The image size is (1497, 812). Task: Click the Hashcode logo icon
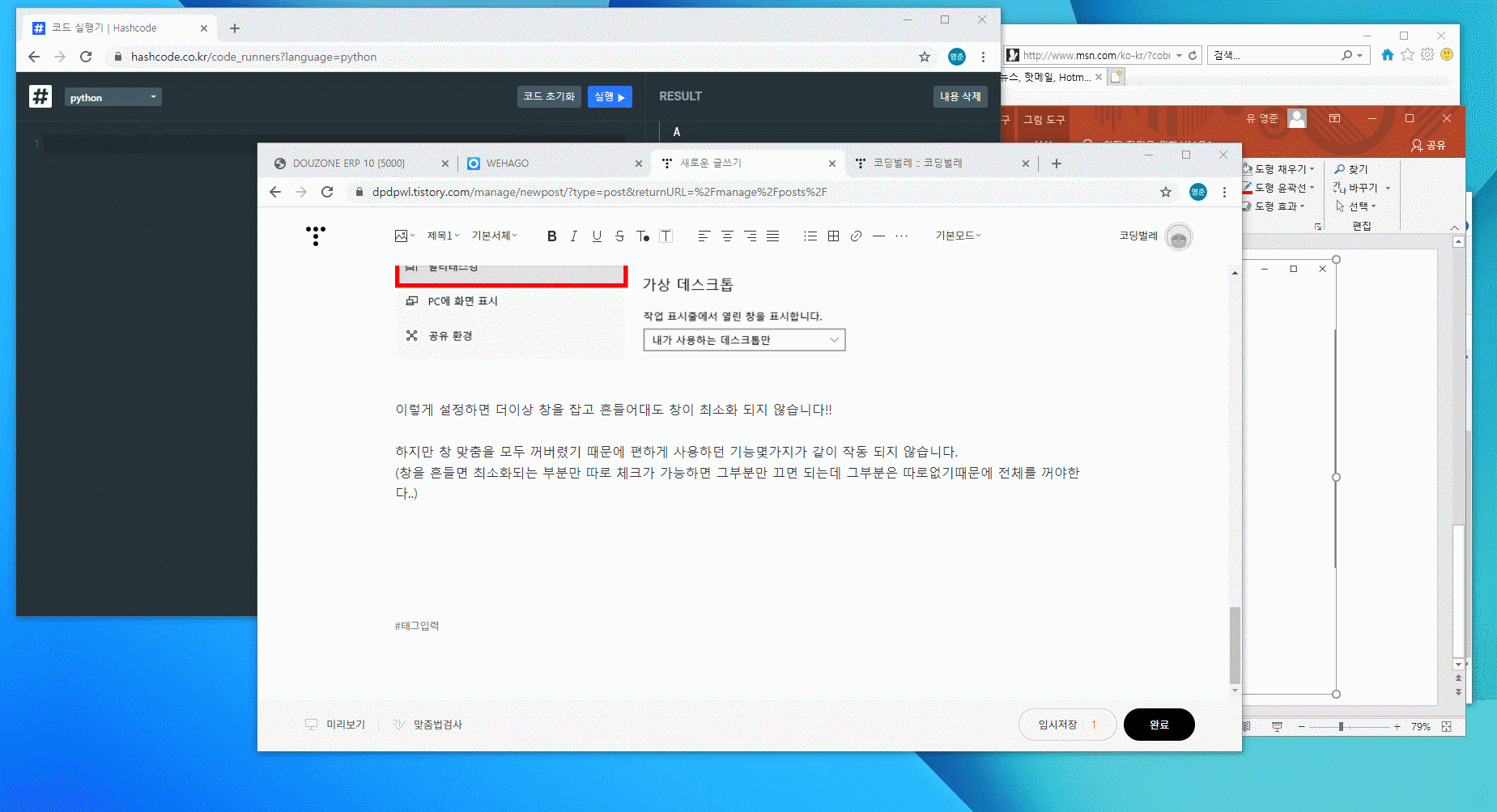click(40, 96)
